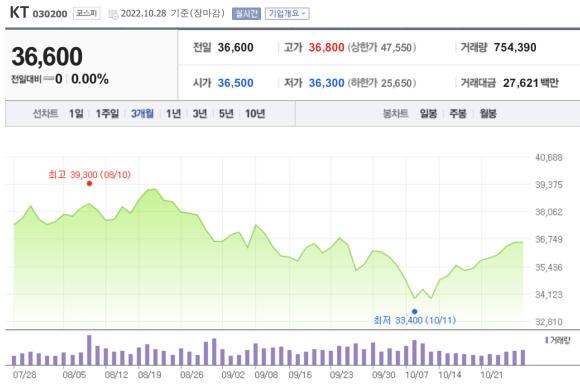Click the 거래대금 value 27,621
Screen dimensions: 580x392
click(x=521, y=83)
